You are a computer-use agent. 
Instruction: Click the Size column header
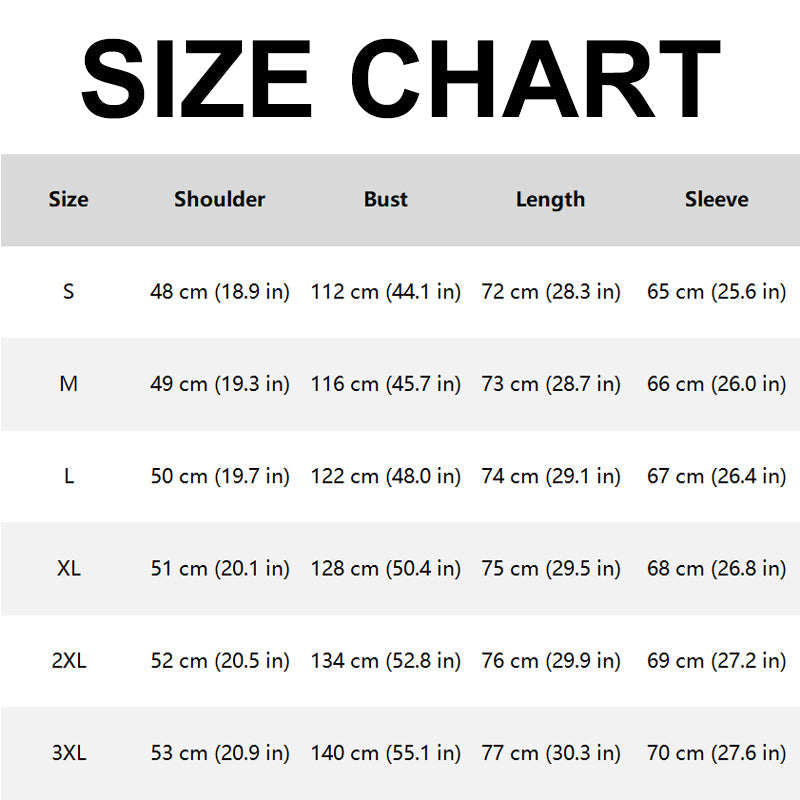[x=68, y=199]
